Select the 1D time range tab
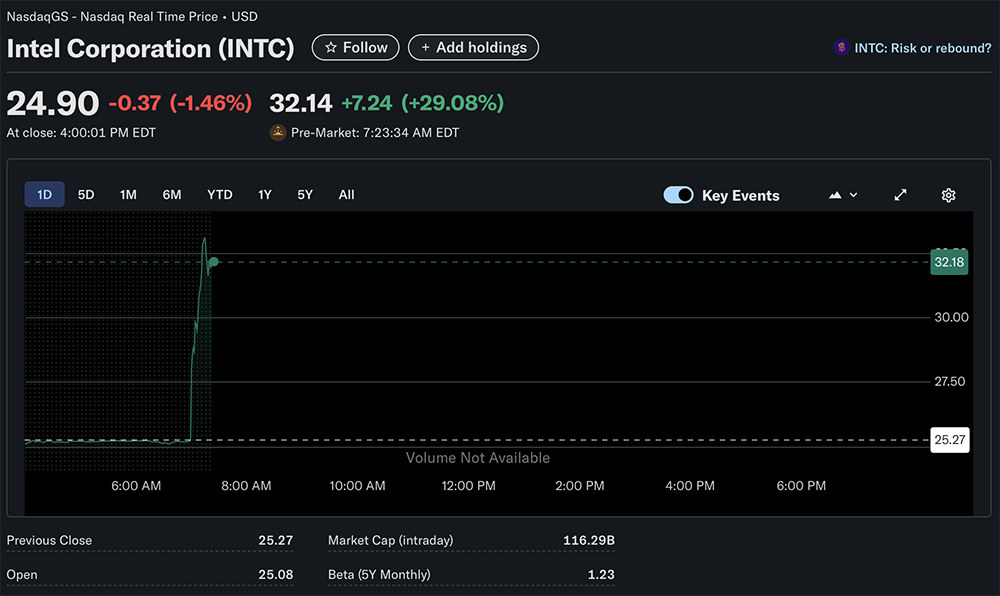Image resolution: width=1000 pixels, height=596 pixels. [x=44, y=195]
